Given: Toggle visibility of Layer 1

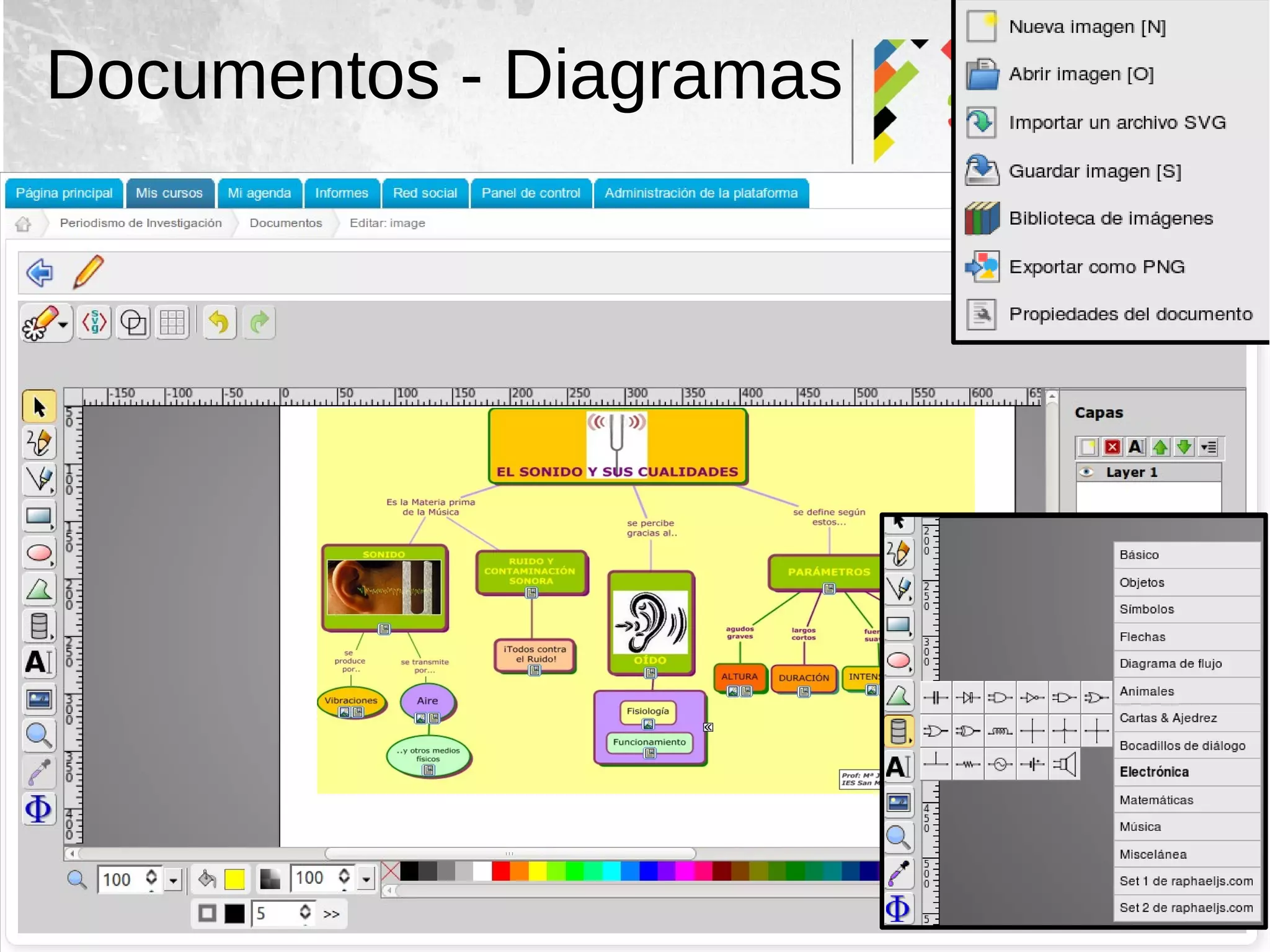Looking at the screenshot, I should click(1086, 472).
